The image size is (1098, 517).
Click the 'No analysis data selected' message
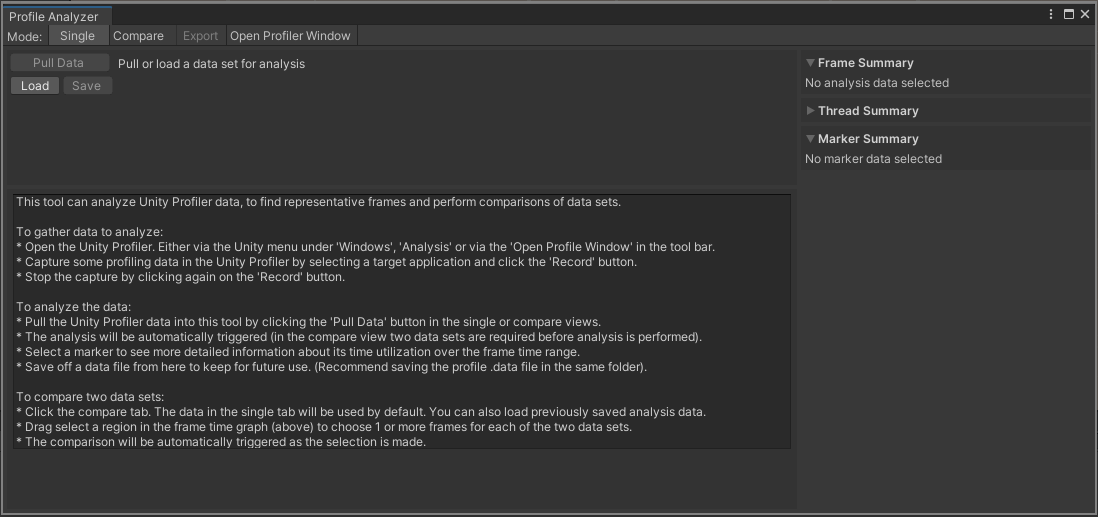[877, 83]
